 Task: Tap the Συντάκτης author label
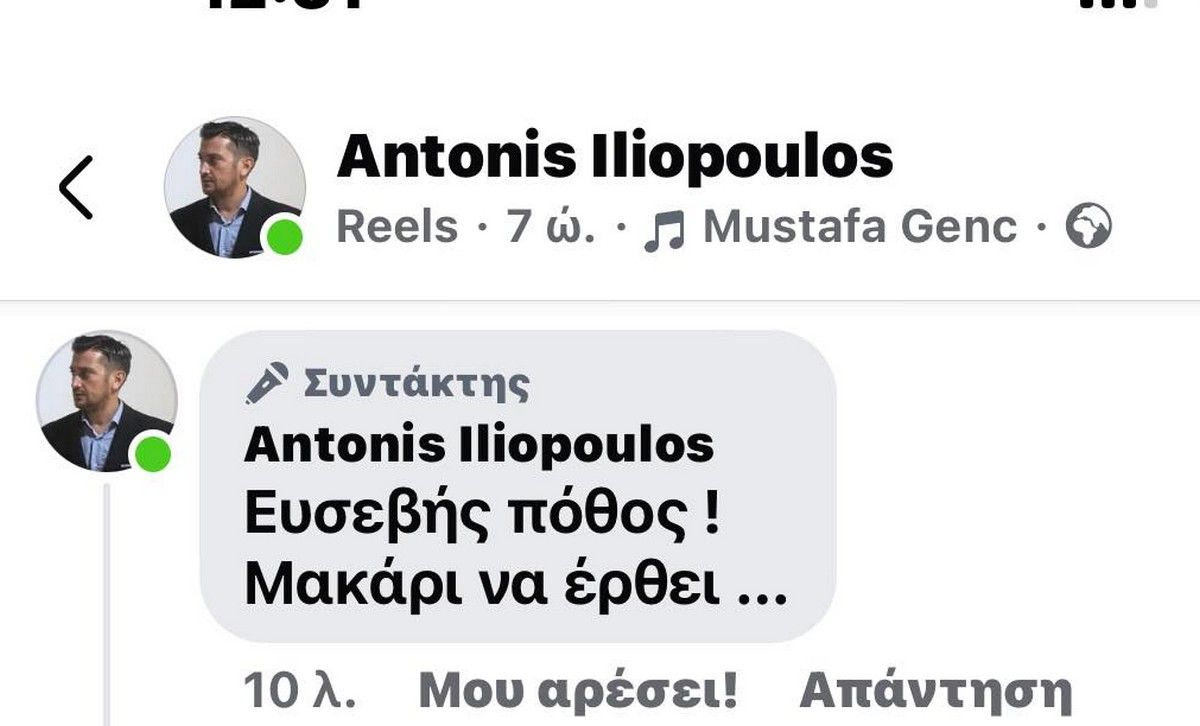pyautogui.click(x=416, y=383)
